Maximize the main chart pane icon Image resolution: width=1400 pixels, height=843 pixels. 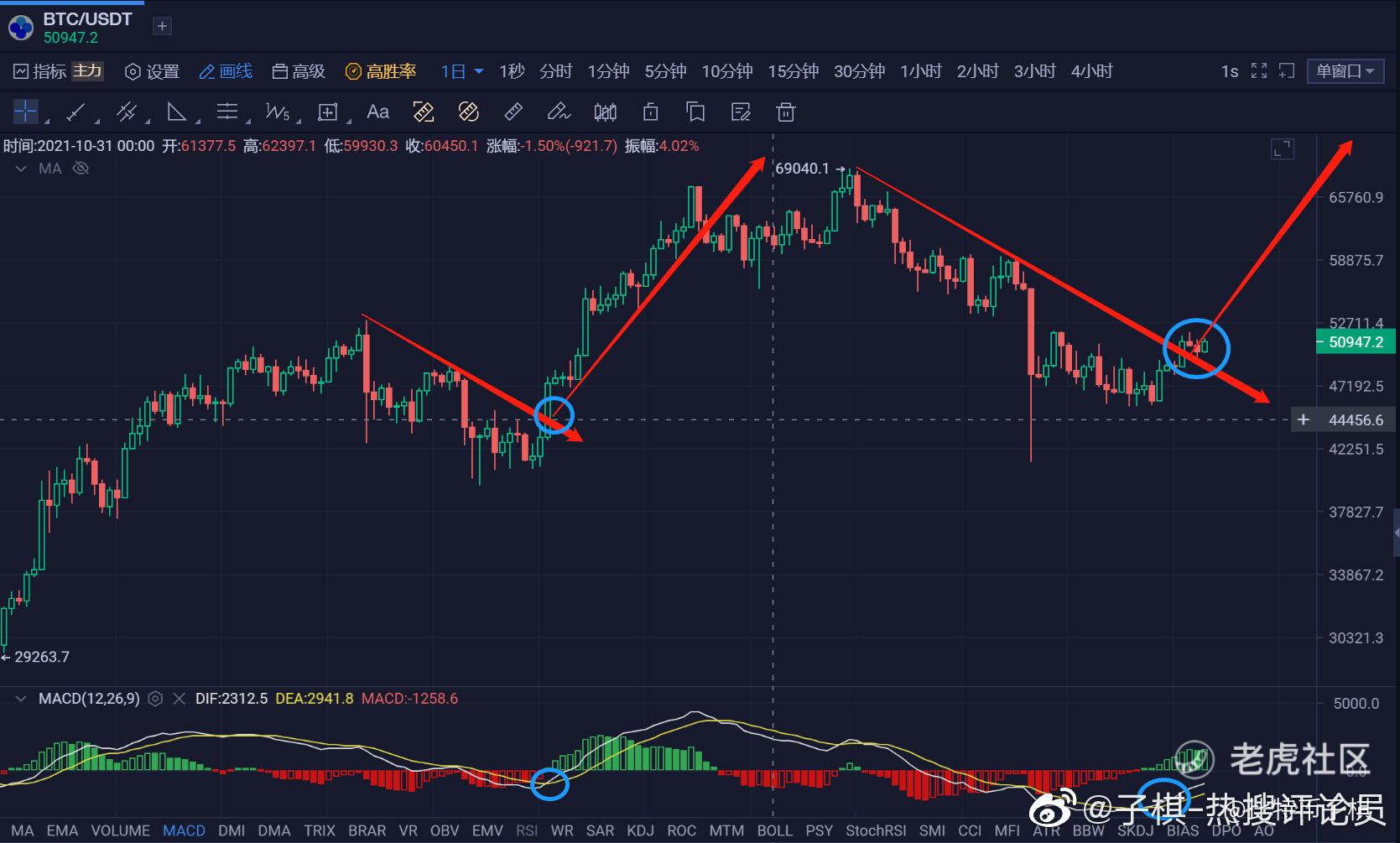pos(1283,149)
